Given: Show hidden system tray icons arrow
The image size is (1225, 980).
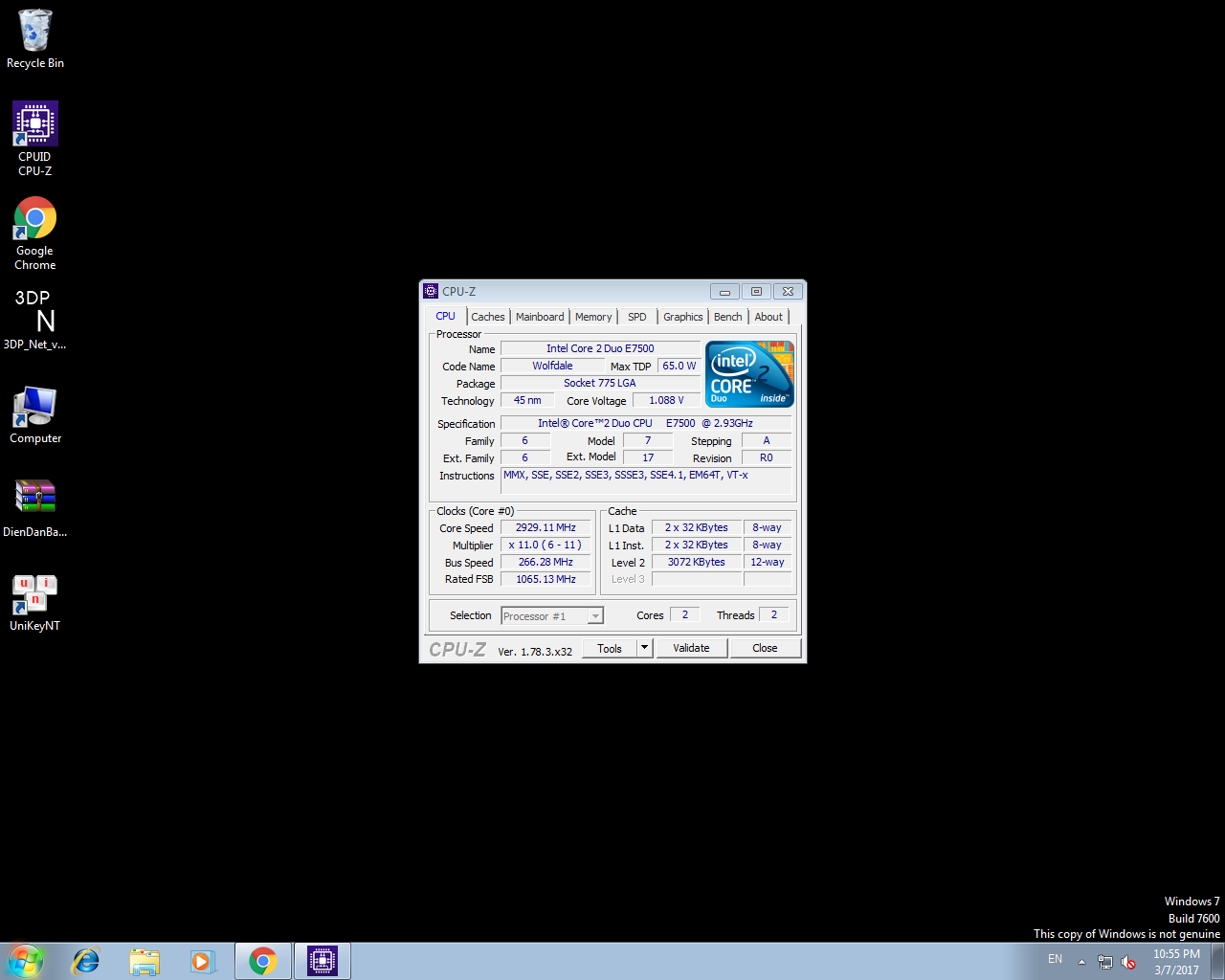Looking at the screenshot, I should click(1082, 962).
